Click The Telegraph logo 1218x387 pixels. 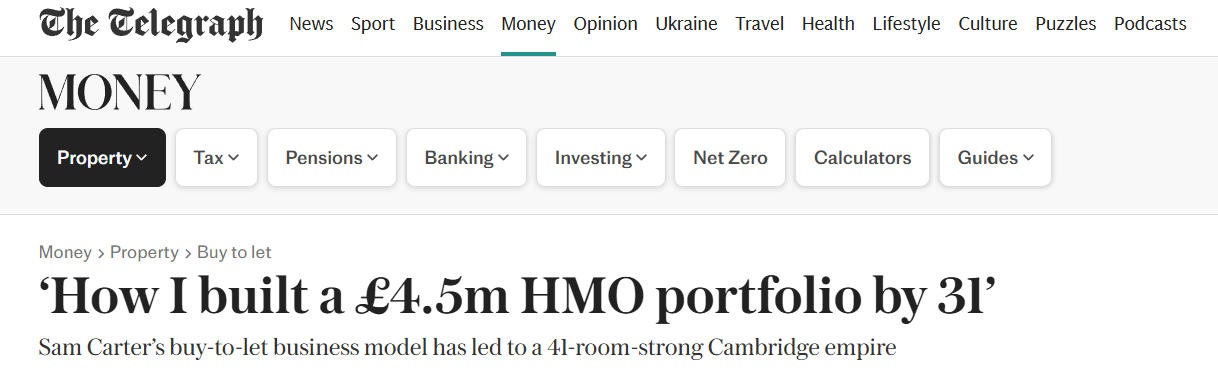click(151, 24)
